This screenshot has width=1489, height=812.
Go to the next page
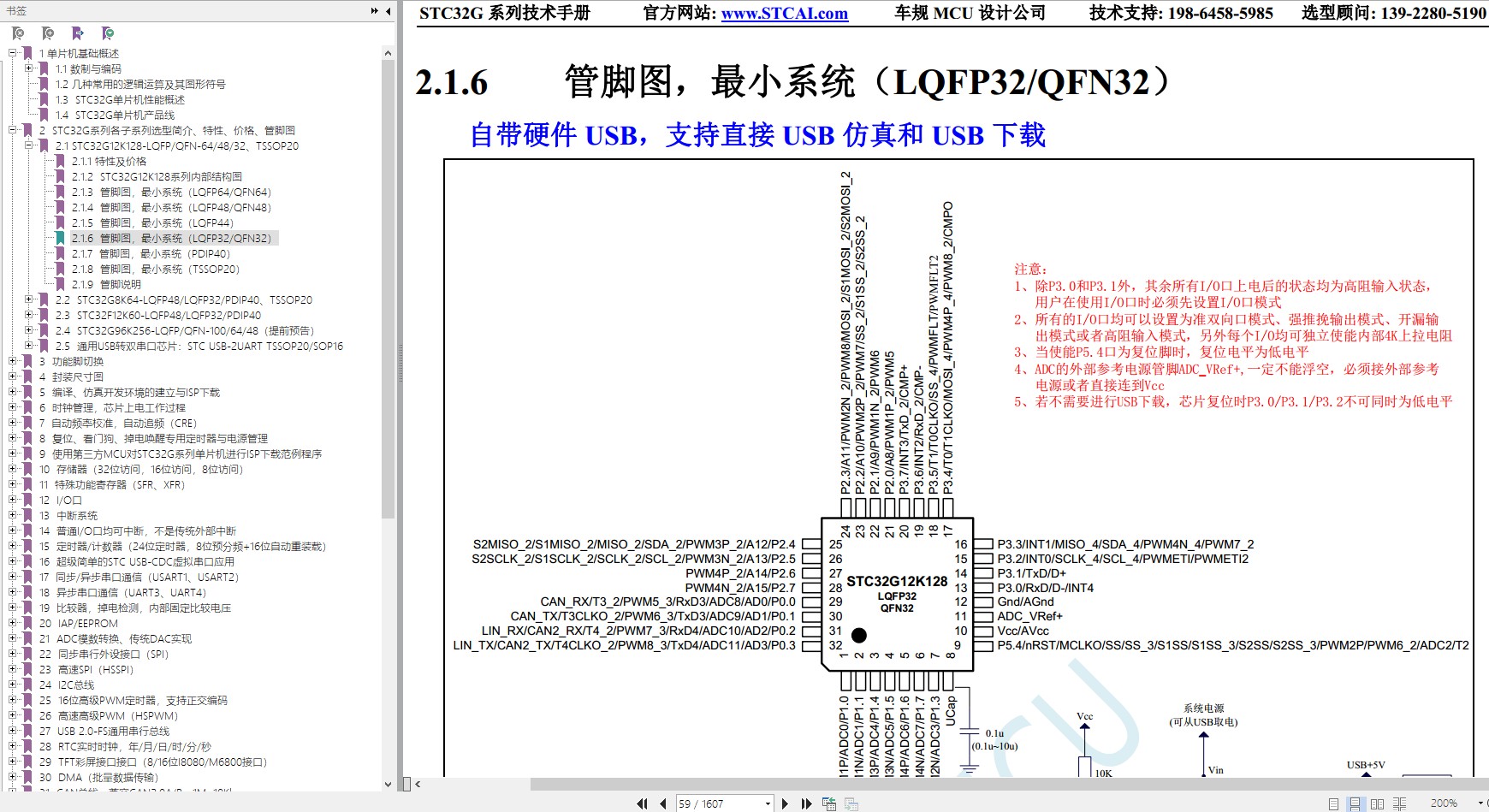(785, 803)
